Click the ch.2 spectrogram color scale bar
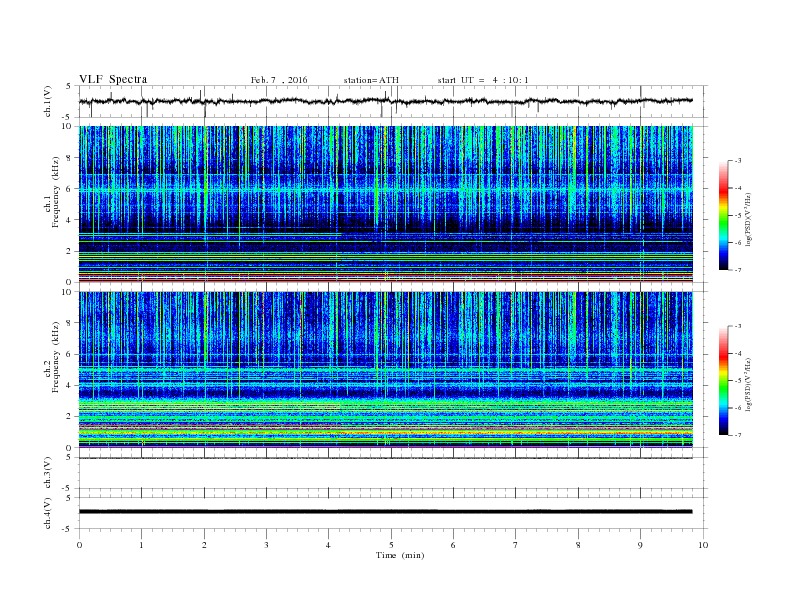 pos(723,380)
